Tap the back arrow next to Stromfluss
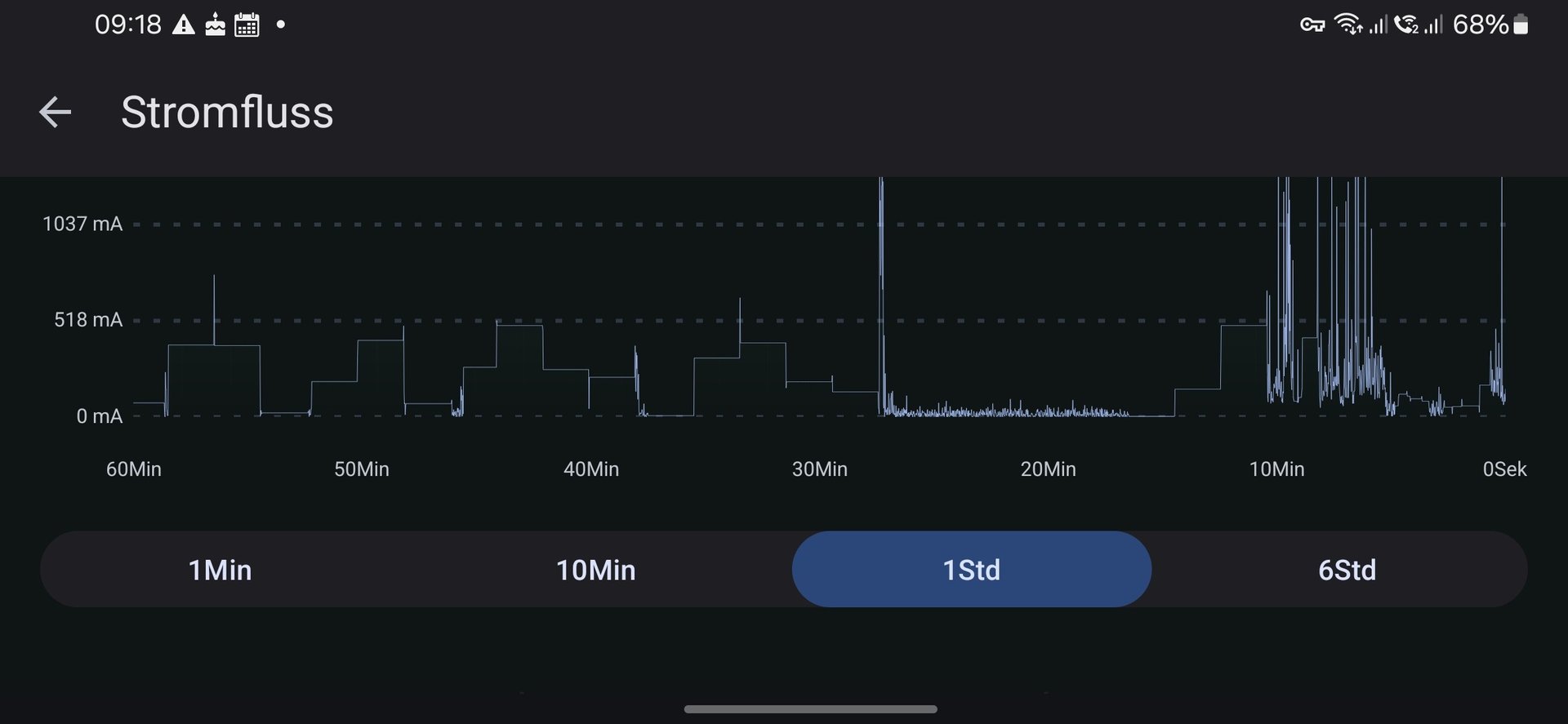This screenshot has width=1568, height=724. (x=56, y=112)
